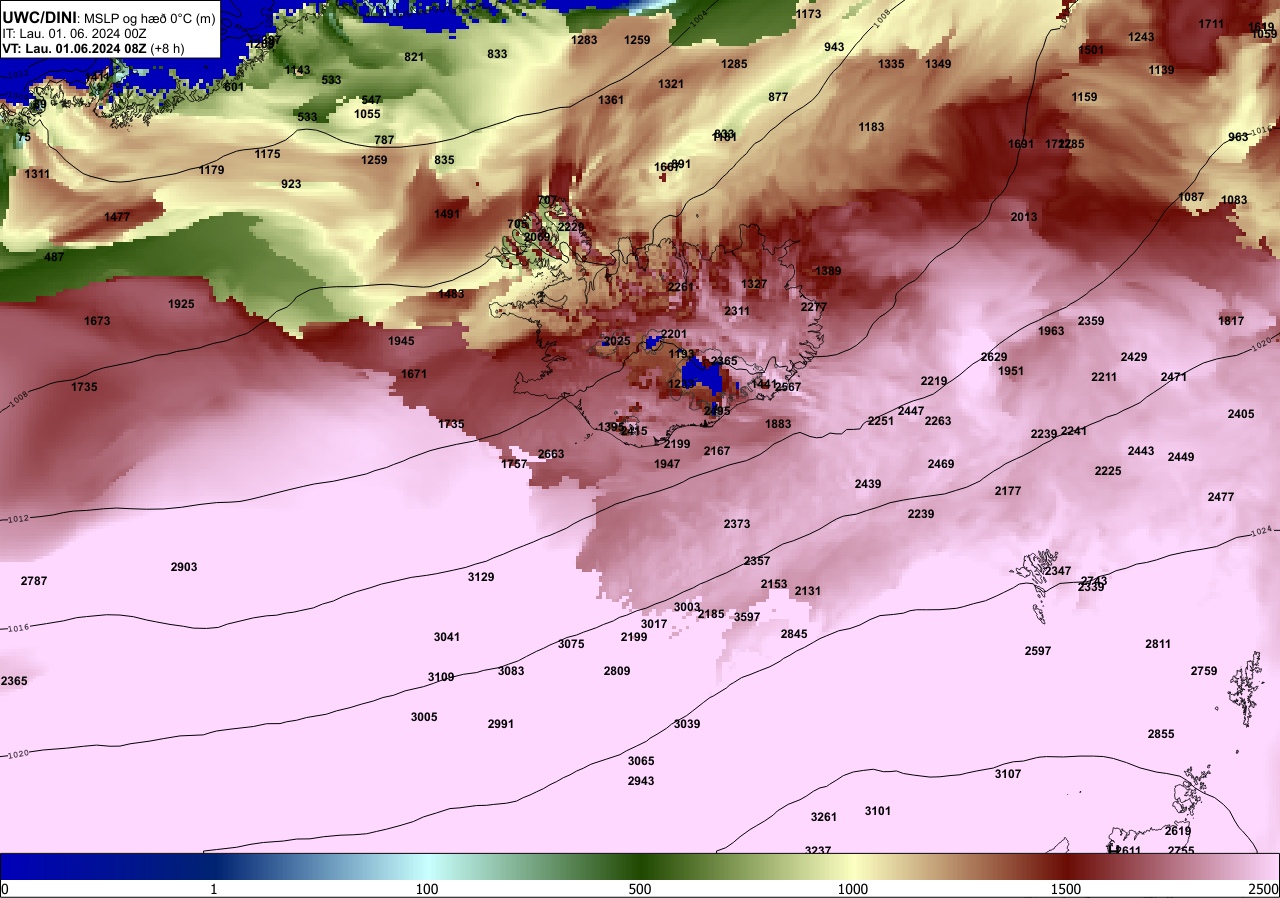
Task: Click the 2811 value on the map
Action: [1158, 644]
